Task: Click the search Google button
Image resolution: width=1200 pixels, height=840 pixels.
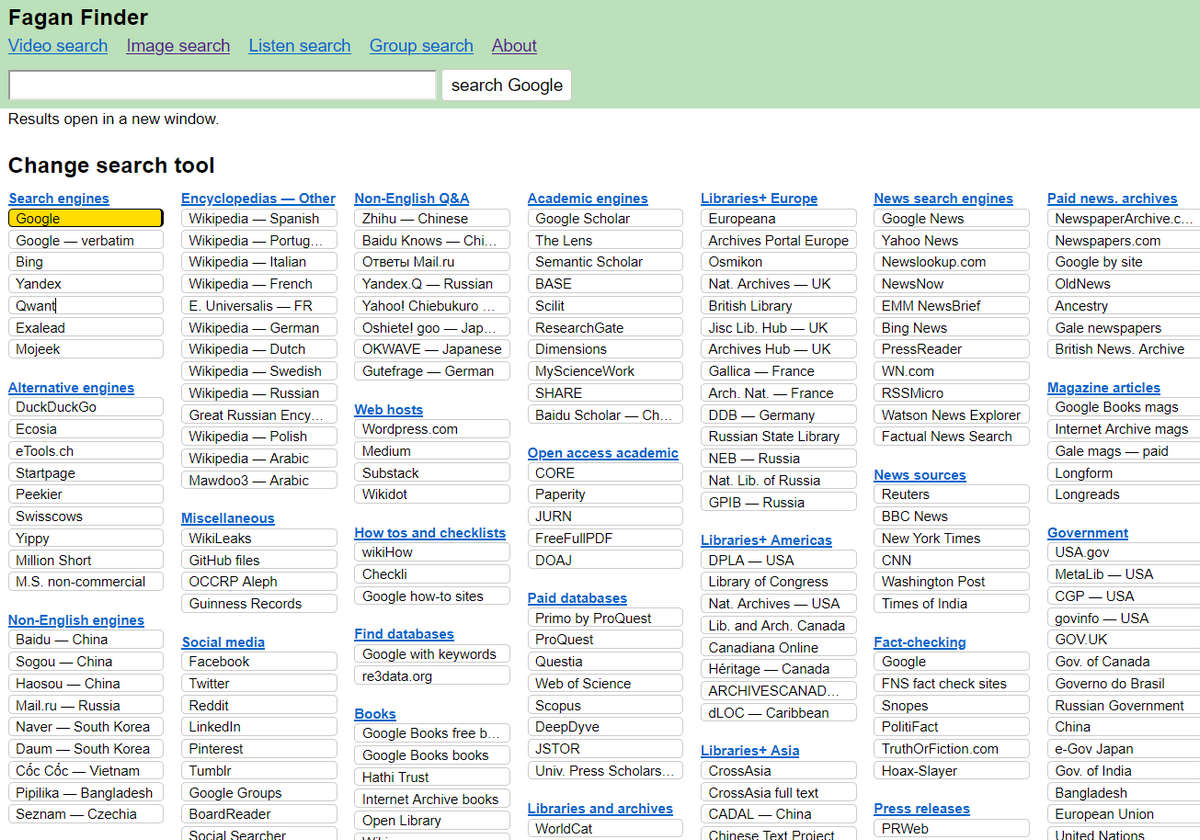Action: pyautogui.click(x=507, y=85)
